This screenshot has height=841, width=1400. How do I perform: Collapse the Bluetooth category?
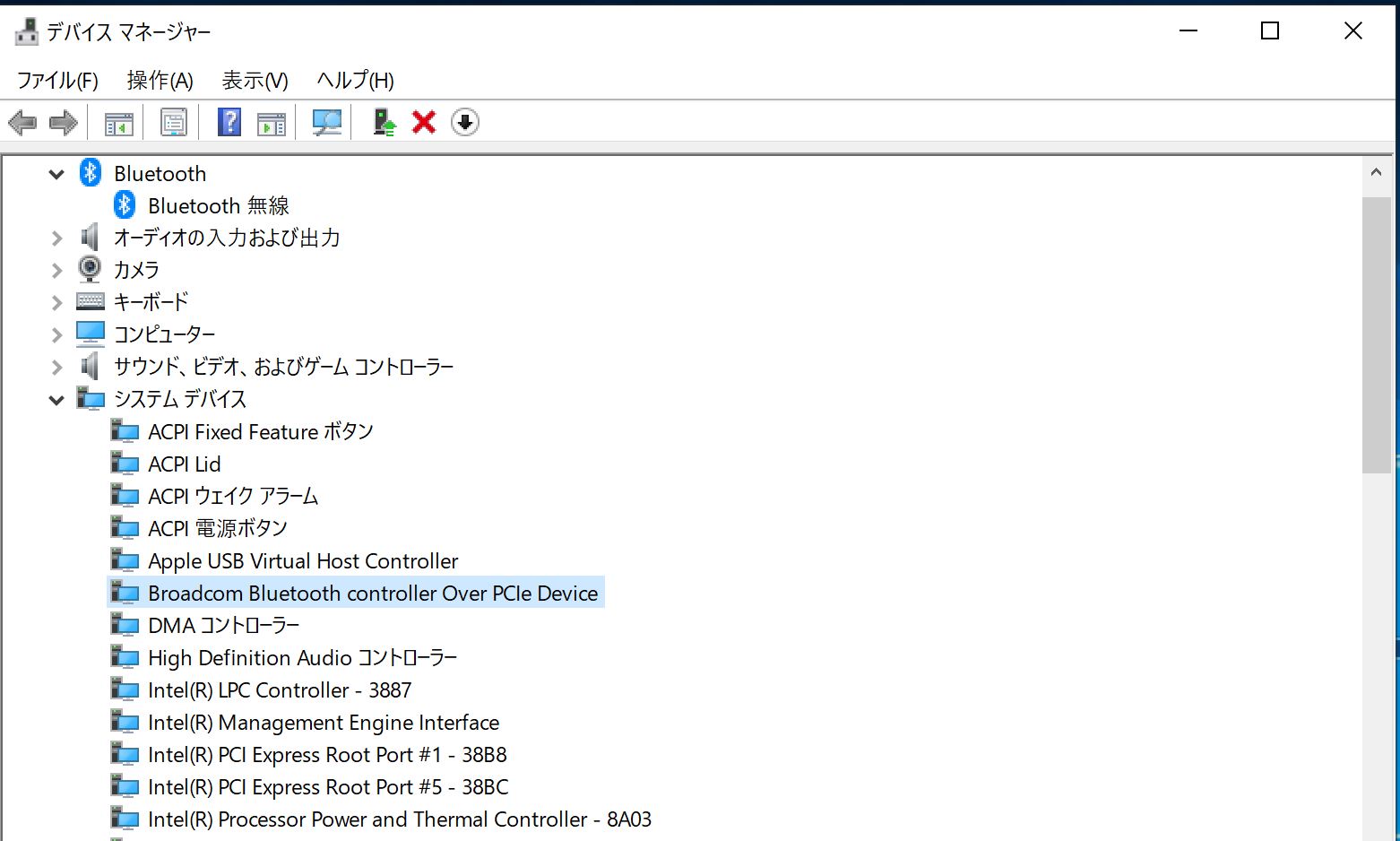56,174
